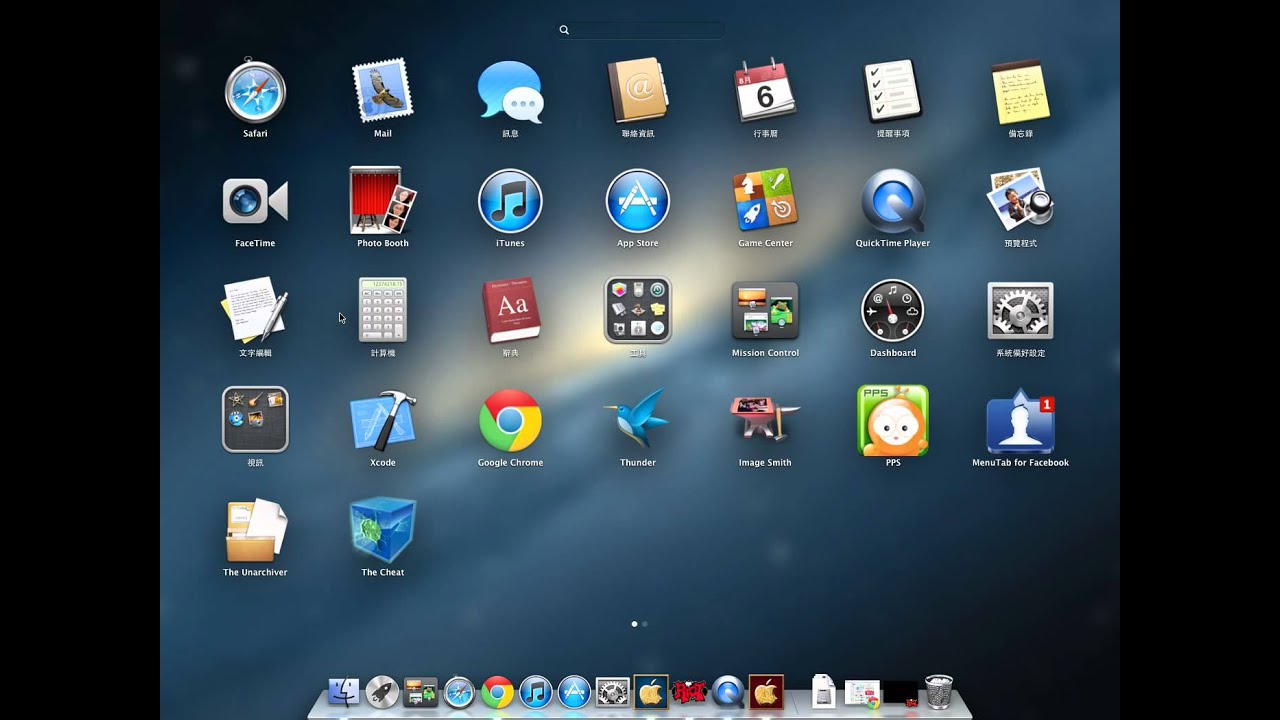This screenshot has height=720, width=1280.
Task: Launch TextEdit (文字編輯)
Action: tap(255, 311)
